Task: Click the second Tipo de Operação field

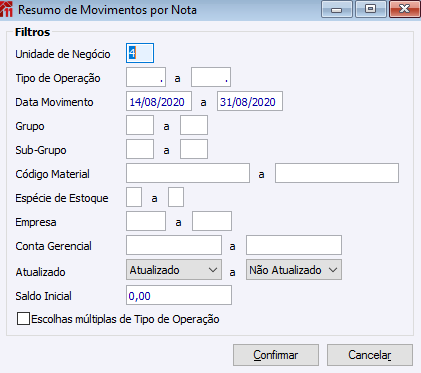Action: pyautogui.click(x=211, y=77)
